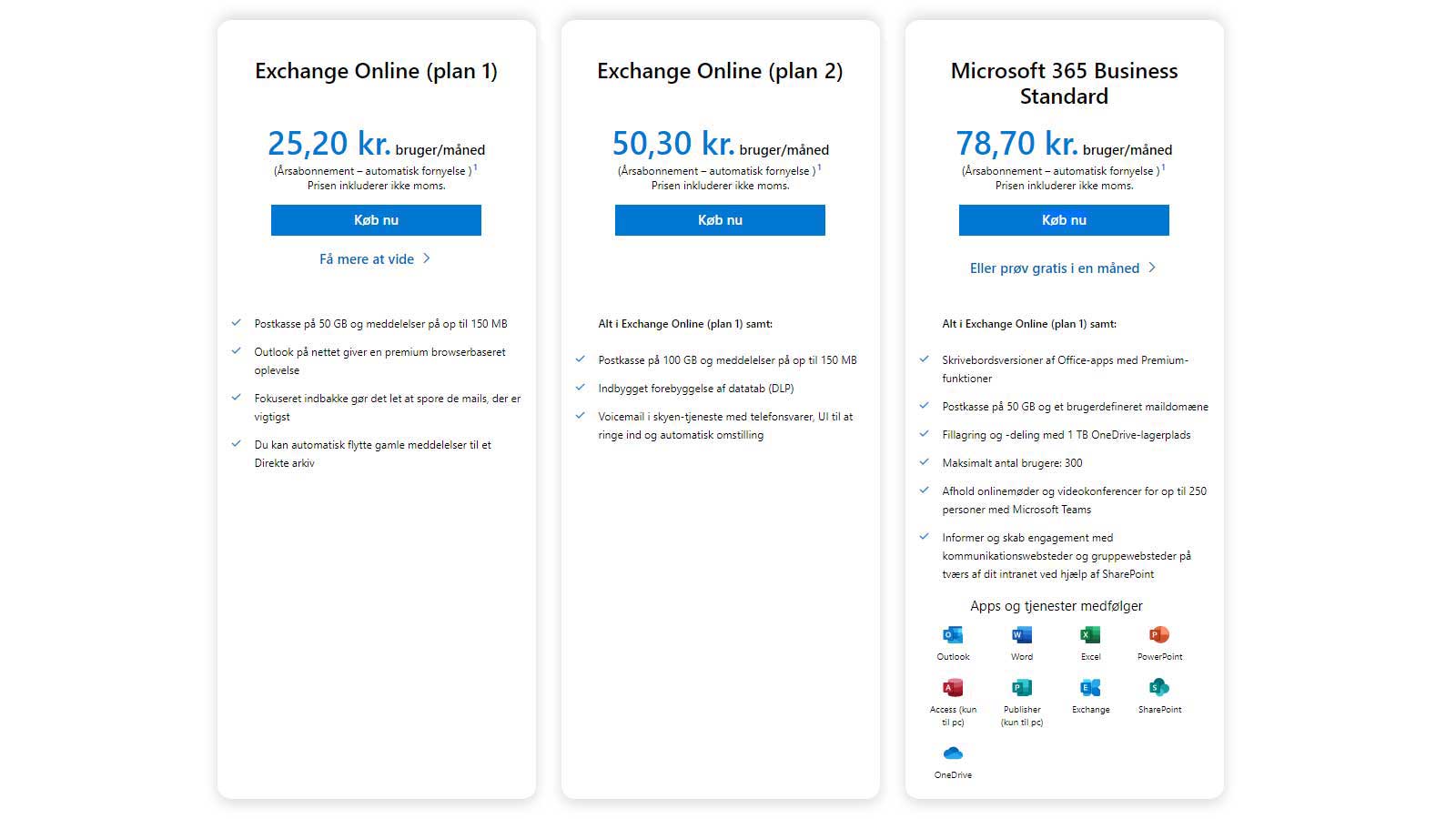
Task: Click chevron beside Eller prøv gratis i en måned
Action: [1152, 268]
